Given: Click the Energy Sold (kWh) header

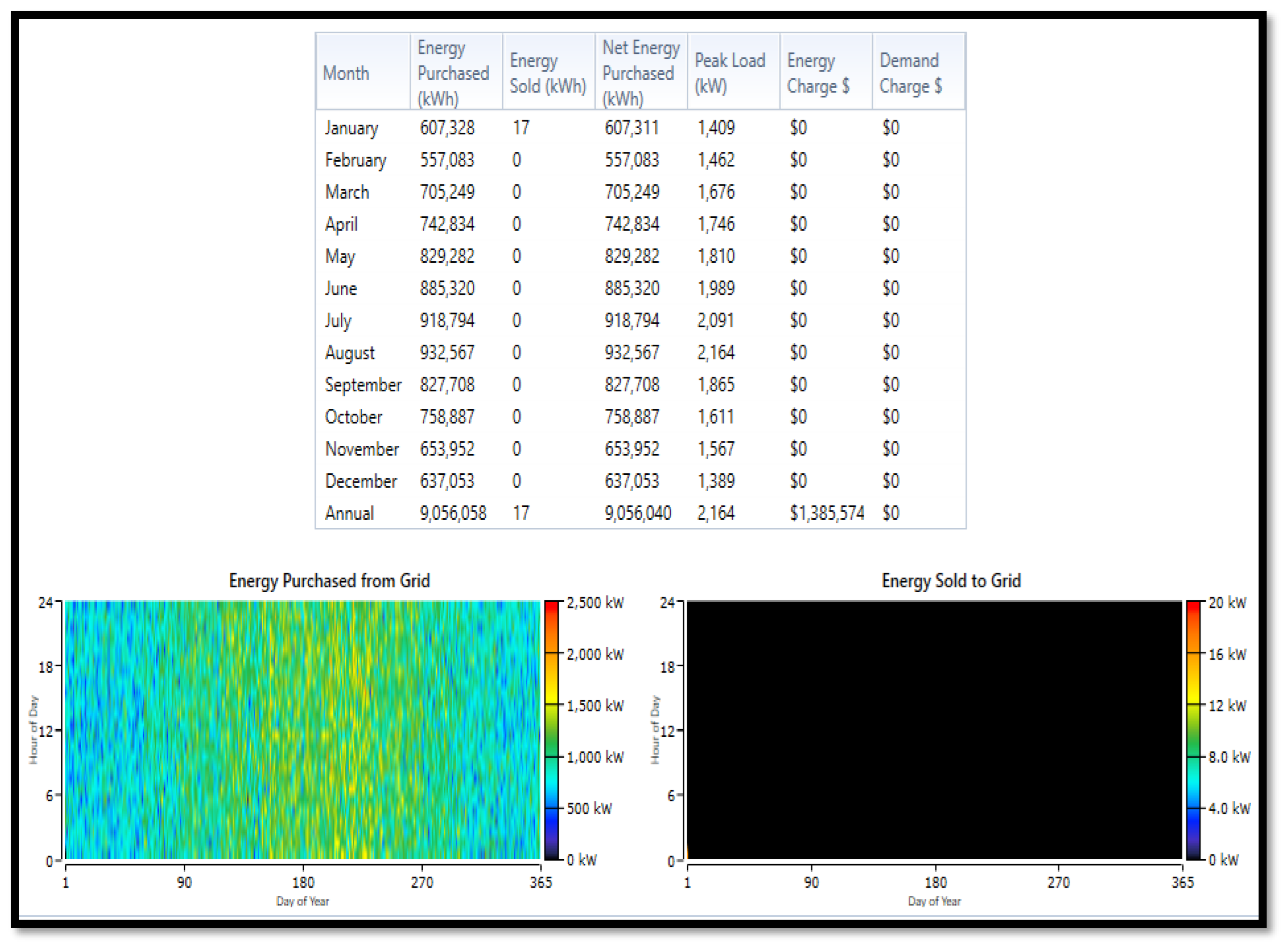Looking at the screenshot, I should (548, 72).
